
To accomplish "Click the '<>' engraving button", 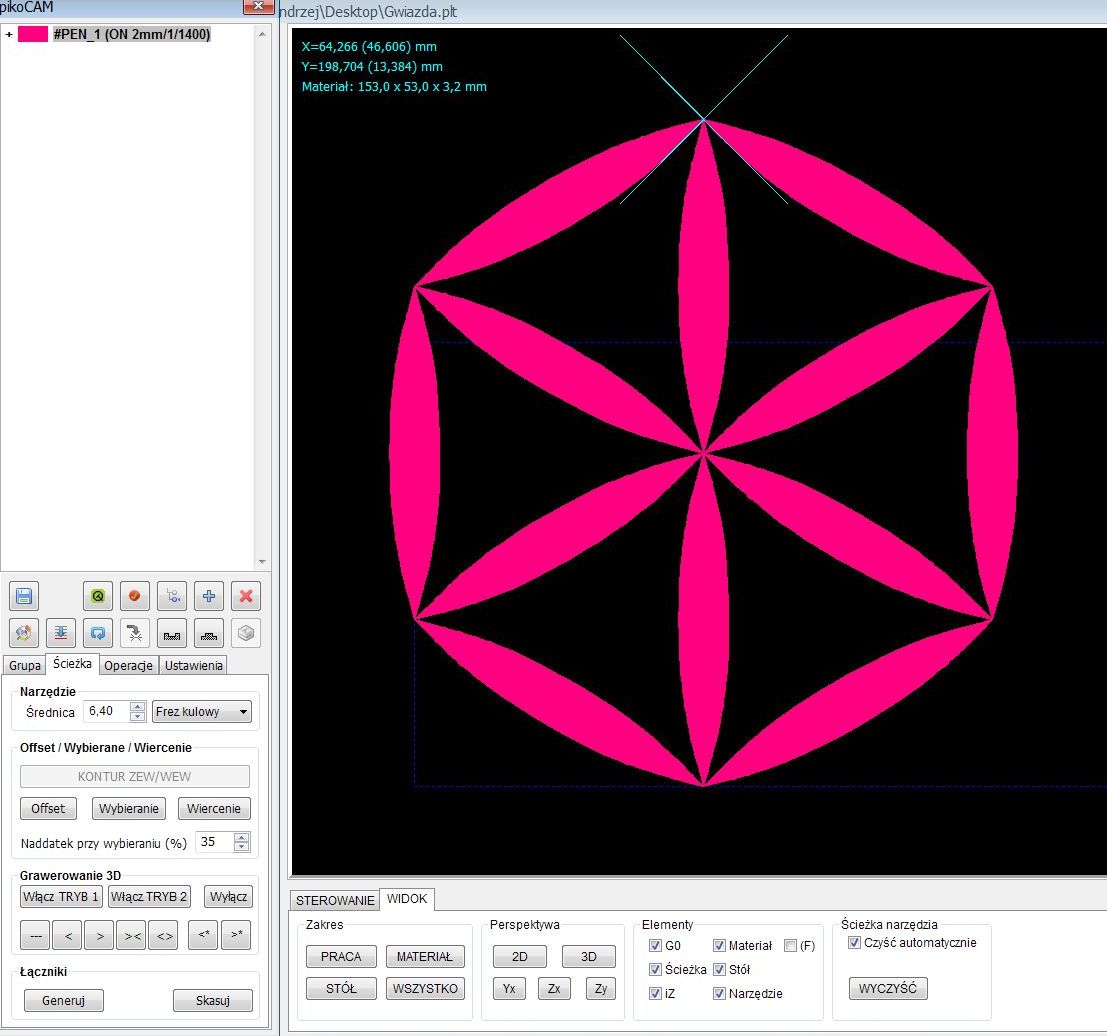I will pos(164,935).
